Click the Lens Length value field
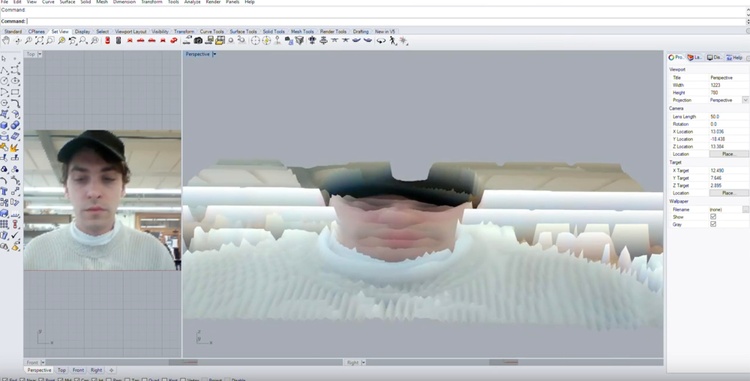 728,117
